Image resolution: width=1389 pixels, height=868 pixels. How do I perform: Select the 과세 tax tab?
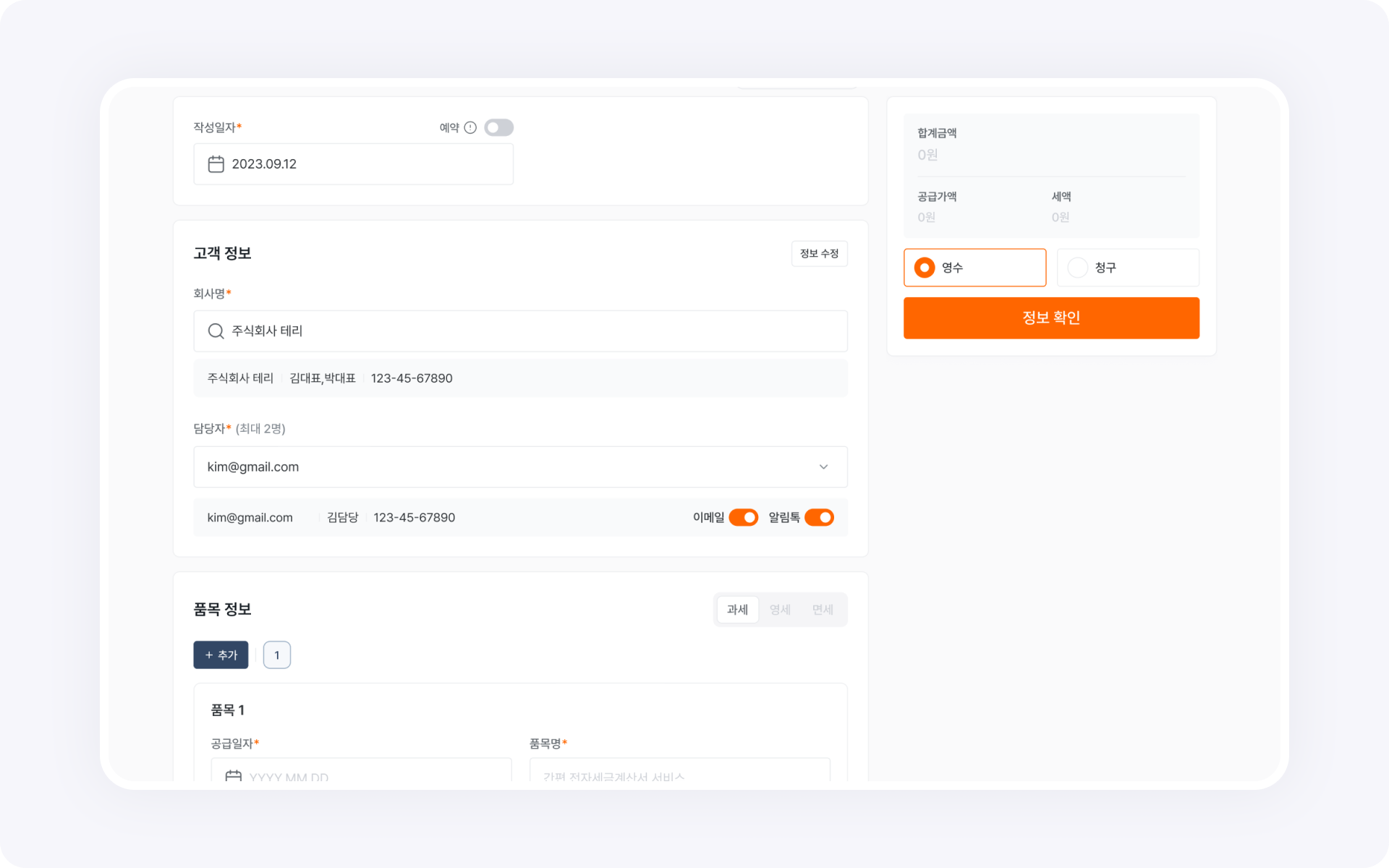pos(737,610)
